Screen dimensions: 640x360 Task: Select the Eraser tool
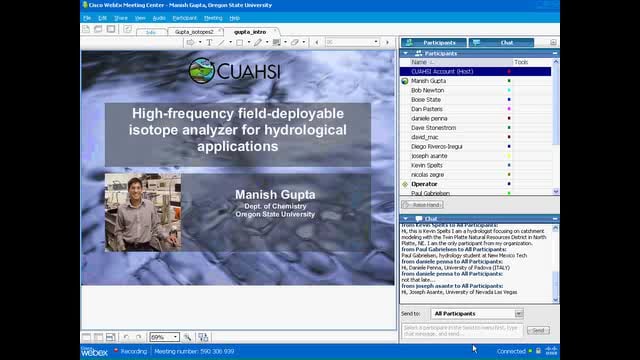tap(295, 42)
